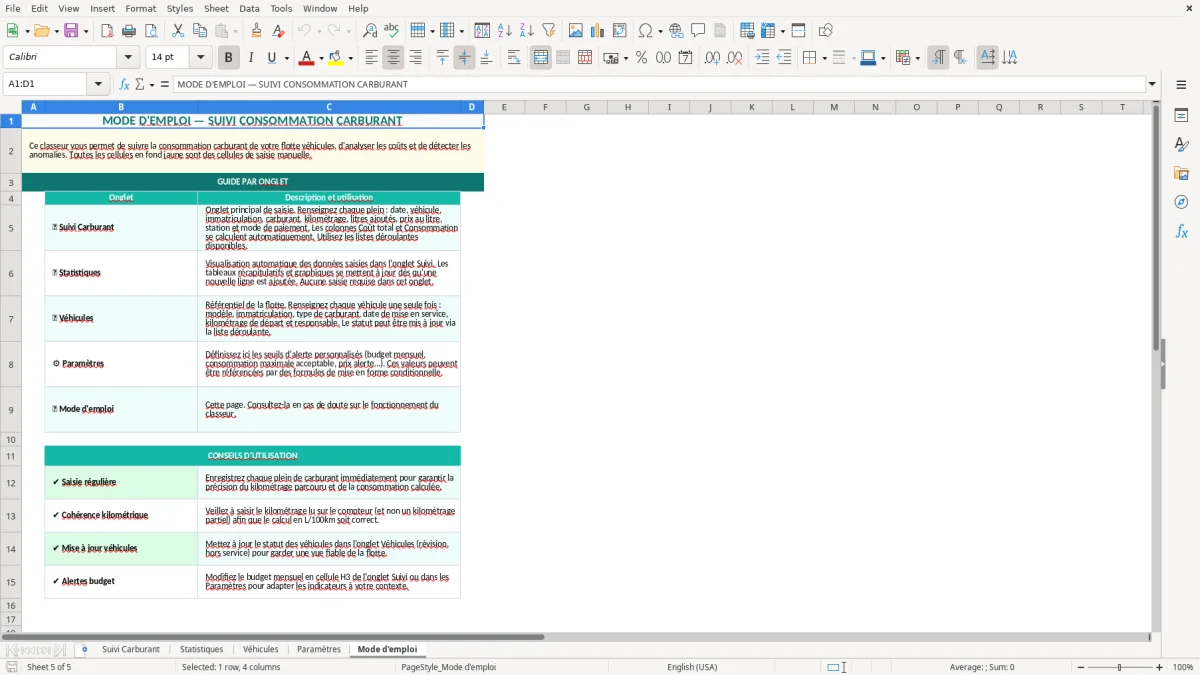Expand the Background Color dropdown arrow
Image resolution: width=1200 pixels, height=675 pixels.
pos(350,58)
